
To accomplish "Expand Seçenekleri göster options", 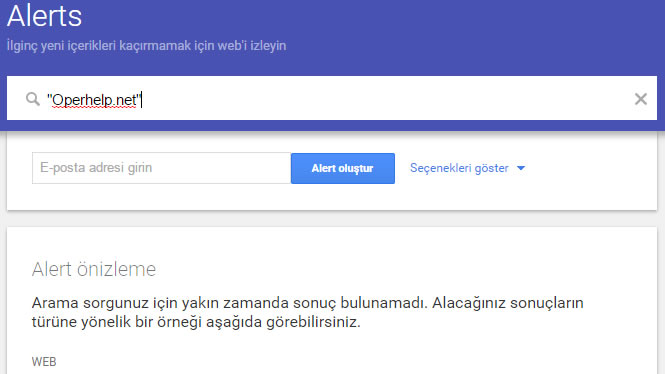I will [x=467, y=168].
